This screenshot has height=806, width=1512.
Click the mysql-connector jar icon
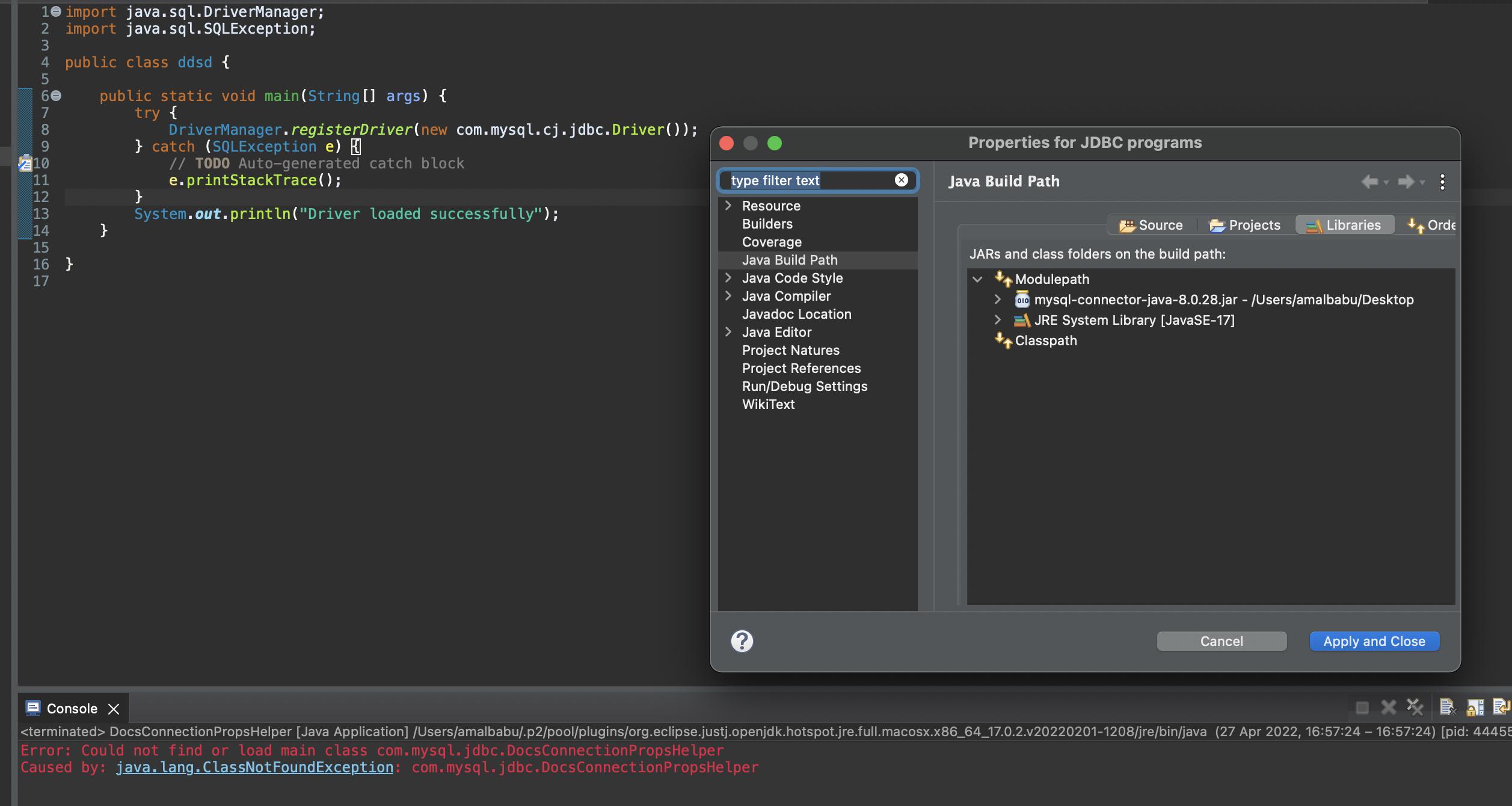1022,300
